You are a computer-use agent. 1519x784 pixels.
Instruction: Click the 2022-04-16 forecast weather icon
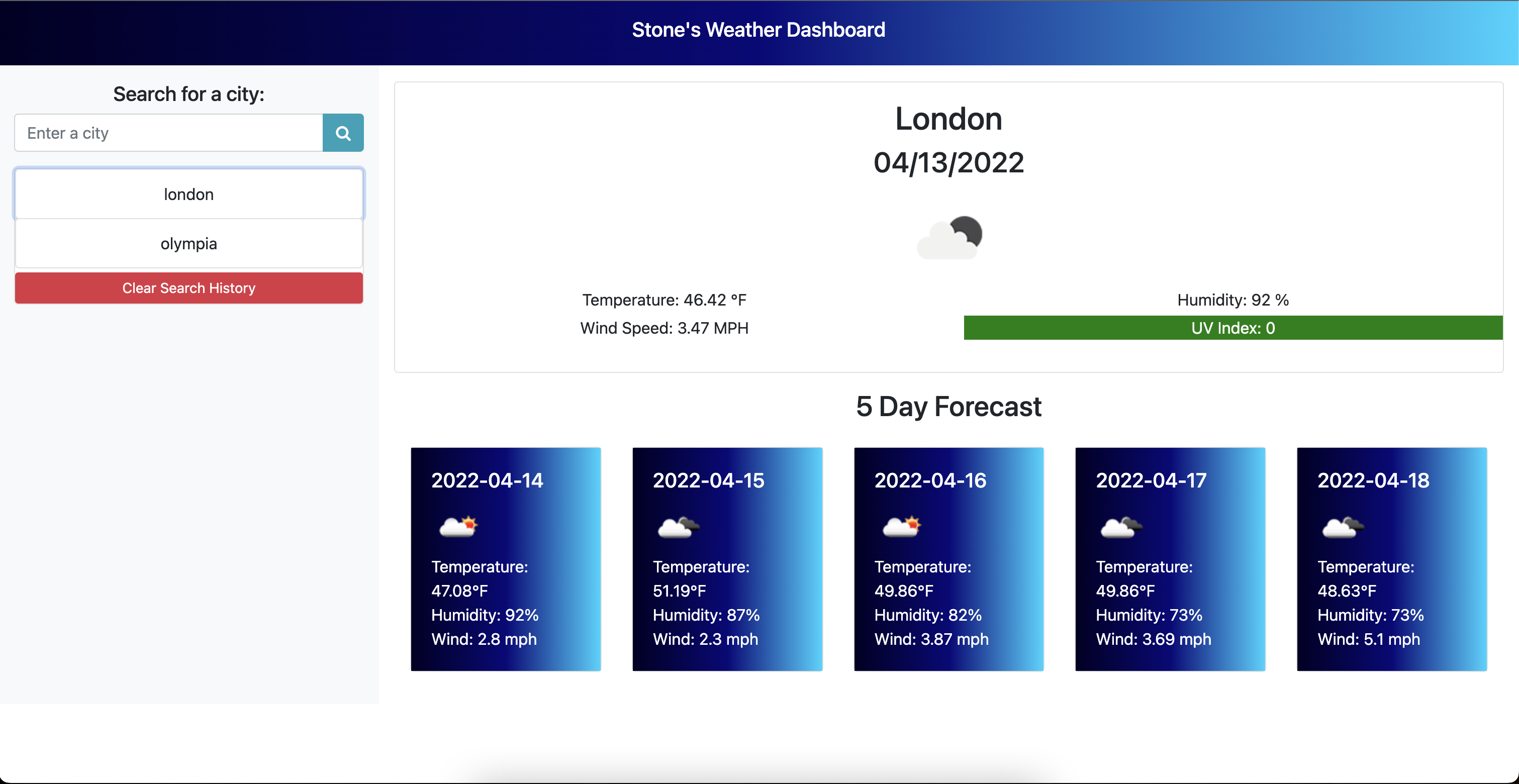tap(901, 526)
